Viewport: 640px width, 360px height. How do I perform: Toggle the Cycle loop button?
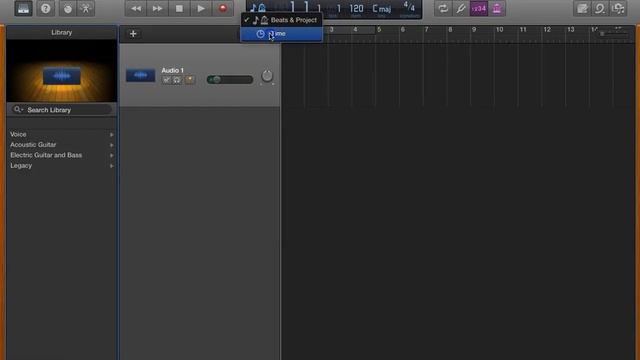click(443, 9)
